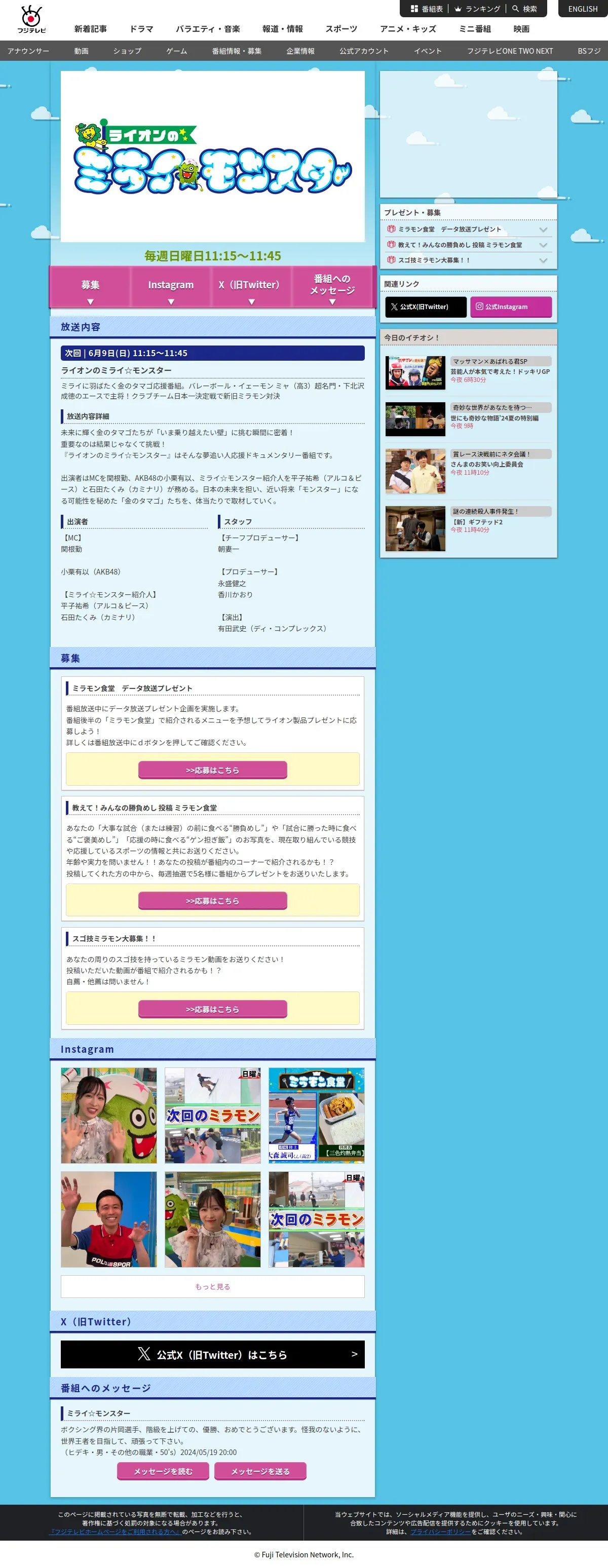The image size is (608, 1568).
Task: Open プライバシーポリシー footer link
Action: [441, 1532]
